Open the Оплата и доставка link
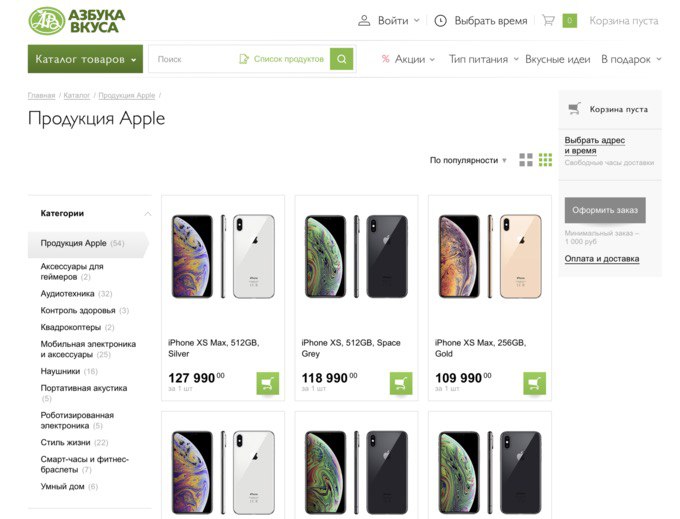 click(x=601, y=259)
